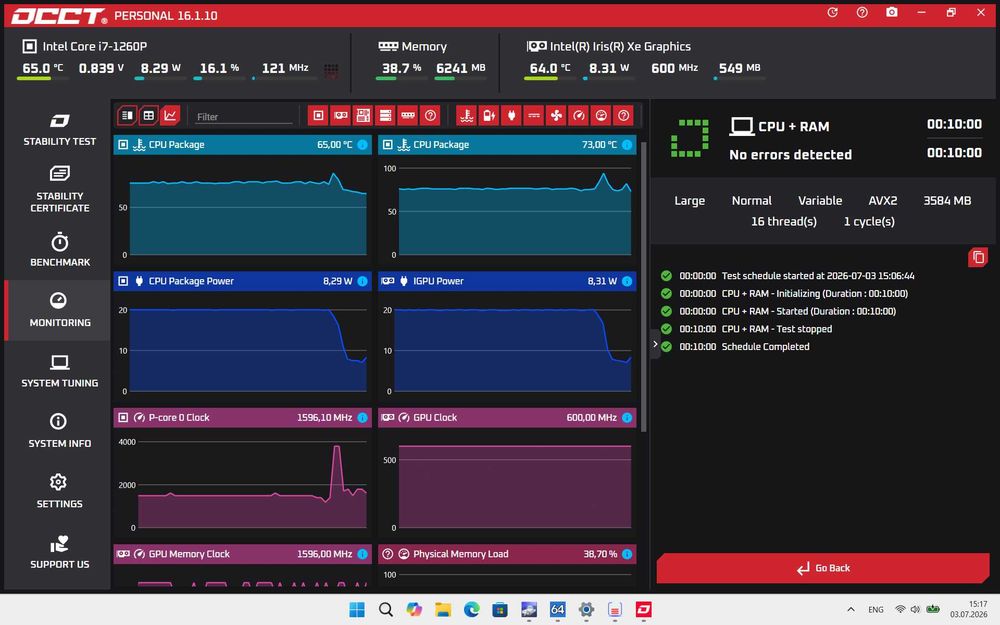Click the 'CPU + RAM - Test stopped' log entry

pyautogui.click(x=776, y=329)
